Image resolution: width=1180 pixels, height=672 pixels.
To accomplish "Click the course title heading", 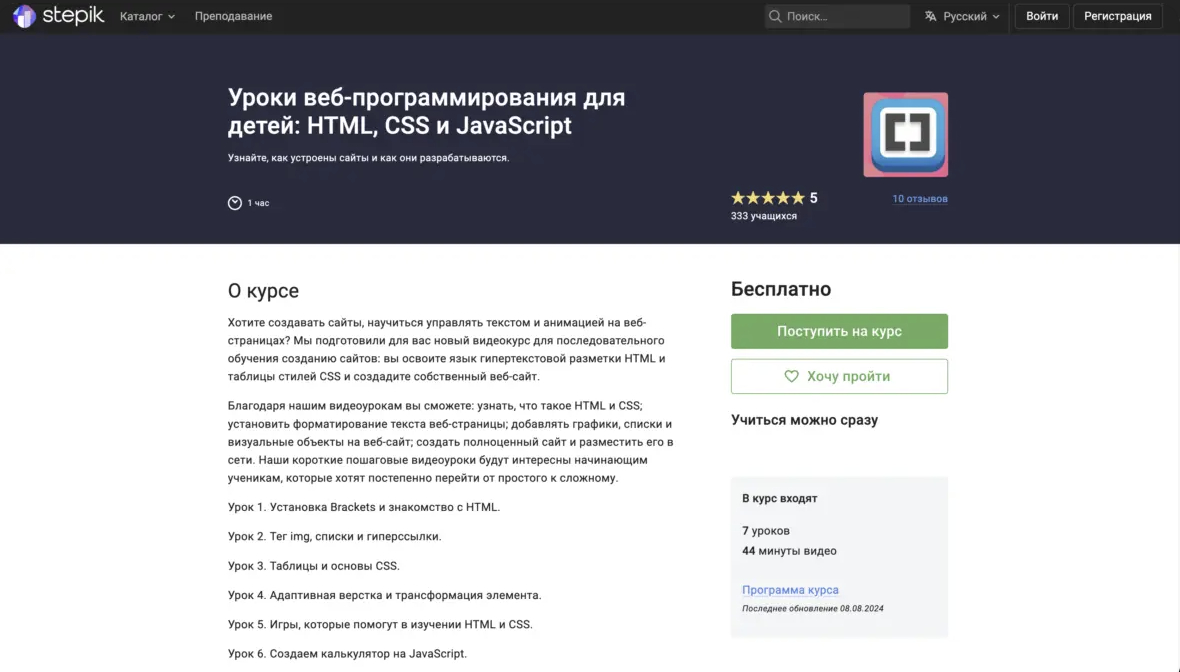I will (x=426, y=111).
